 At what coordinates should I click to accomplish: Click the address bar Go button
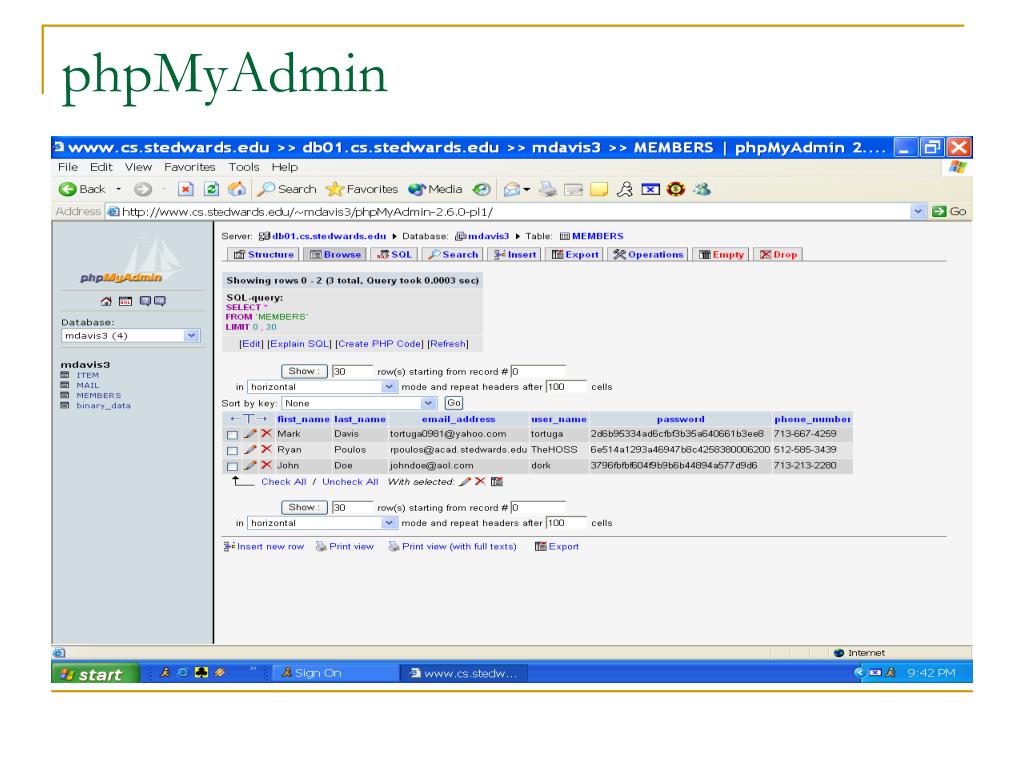(949, 212)
